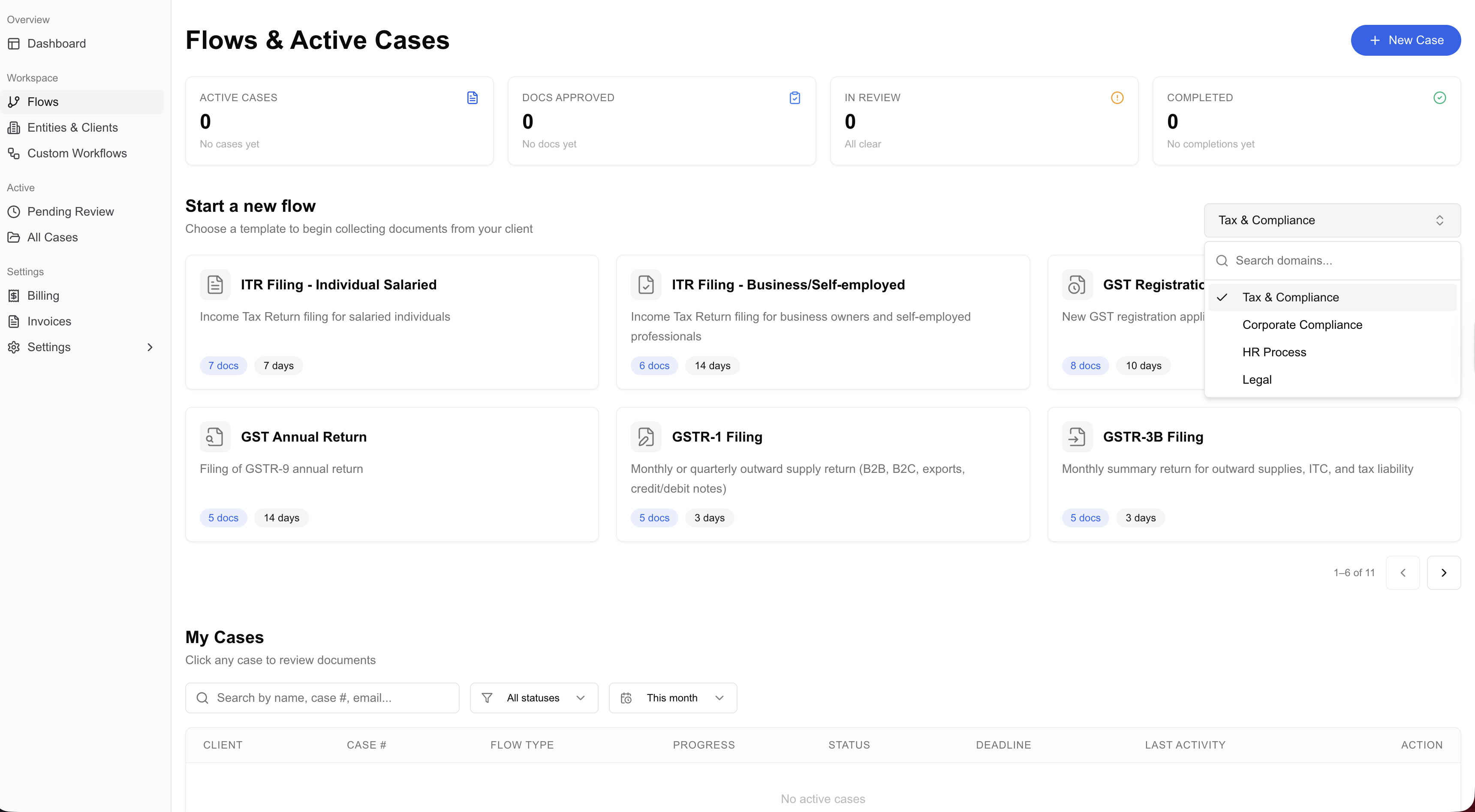Screen dimensions: 1475x812
Task: Click the CLIENT column header
Action: (x=223, y=746)
